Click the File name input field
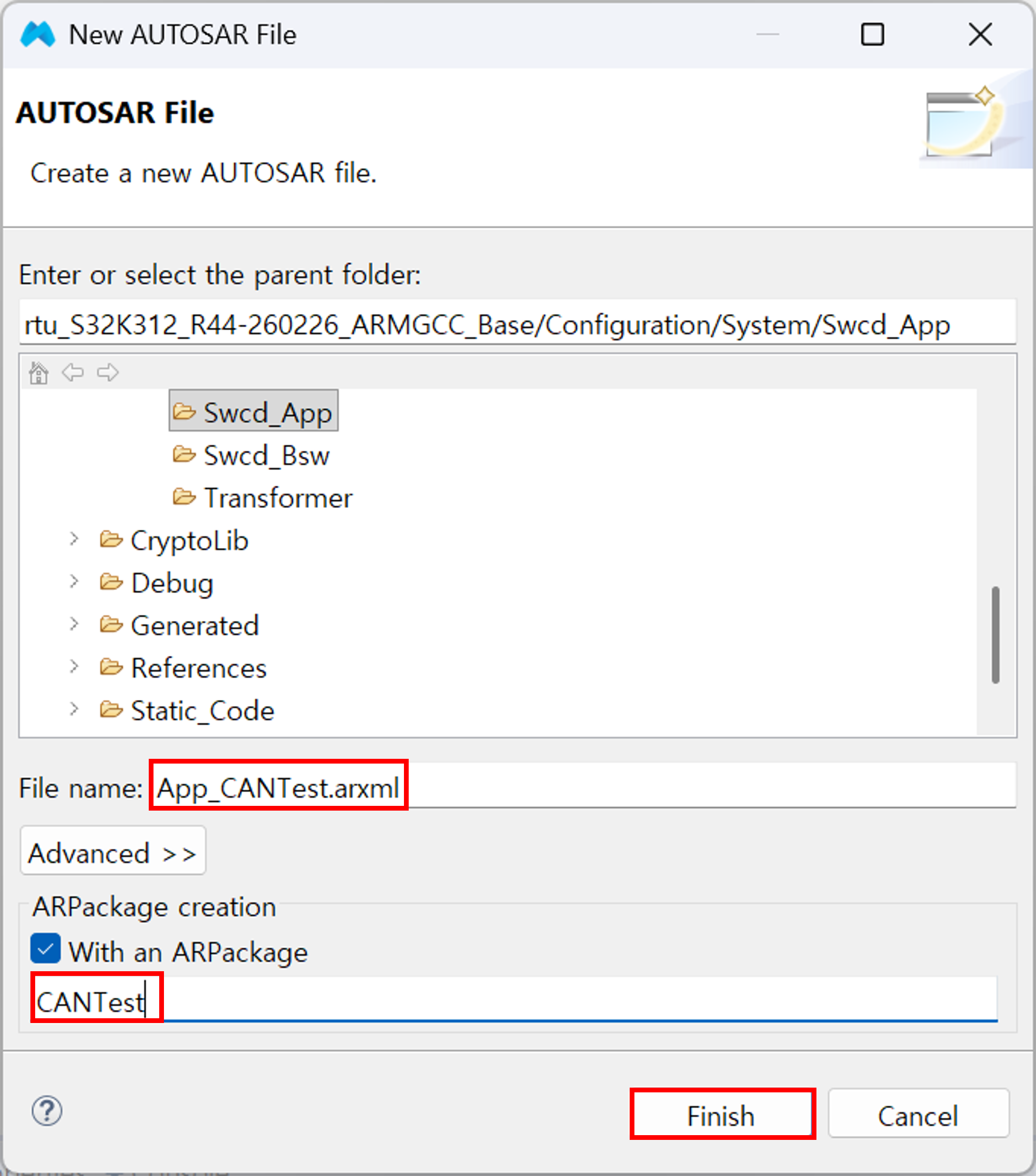The width and height of the screenshot is (1036, 1176). tap(583, 786)
